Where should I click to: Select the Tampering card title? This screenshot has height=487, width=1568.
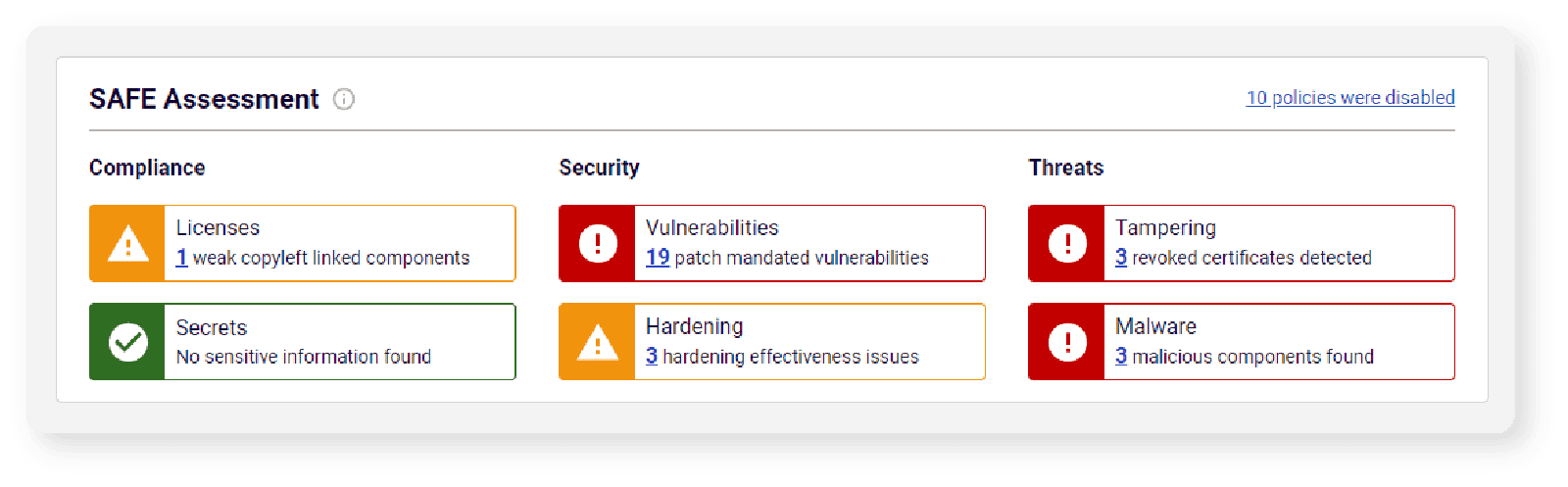click(1165, 228)
